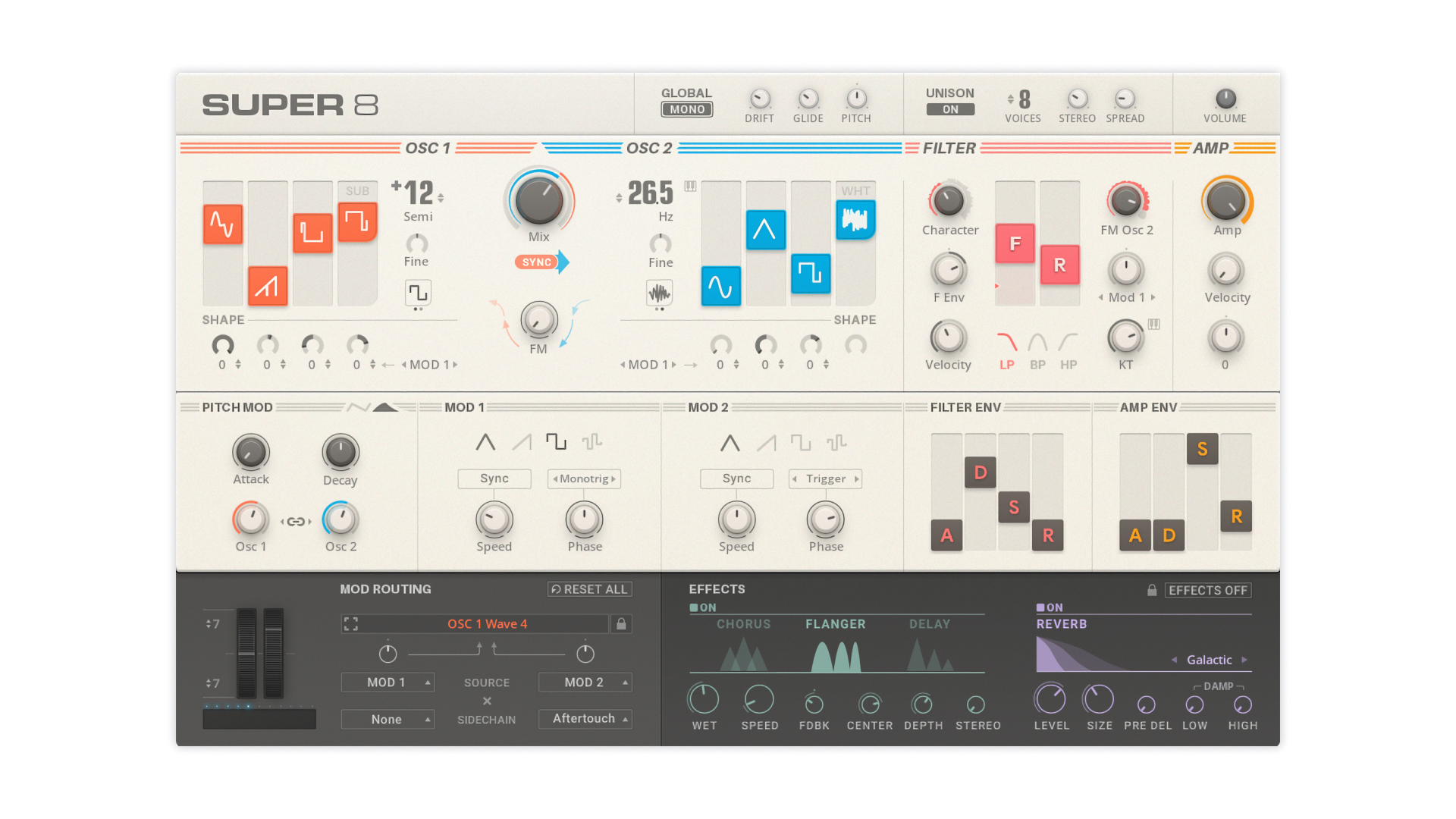Click the EFFECTS OFF button

tap(1208, 590)
